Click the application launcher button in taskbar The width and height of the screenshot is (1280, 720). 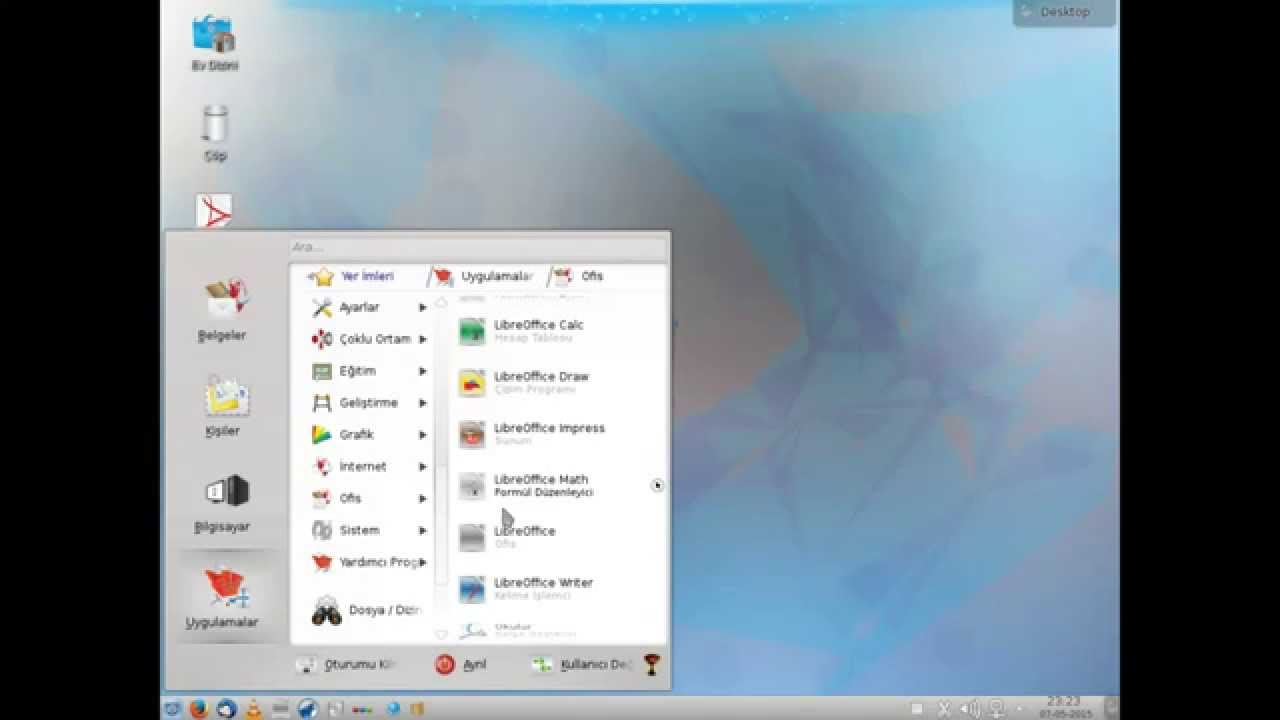coord(172,709)
